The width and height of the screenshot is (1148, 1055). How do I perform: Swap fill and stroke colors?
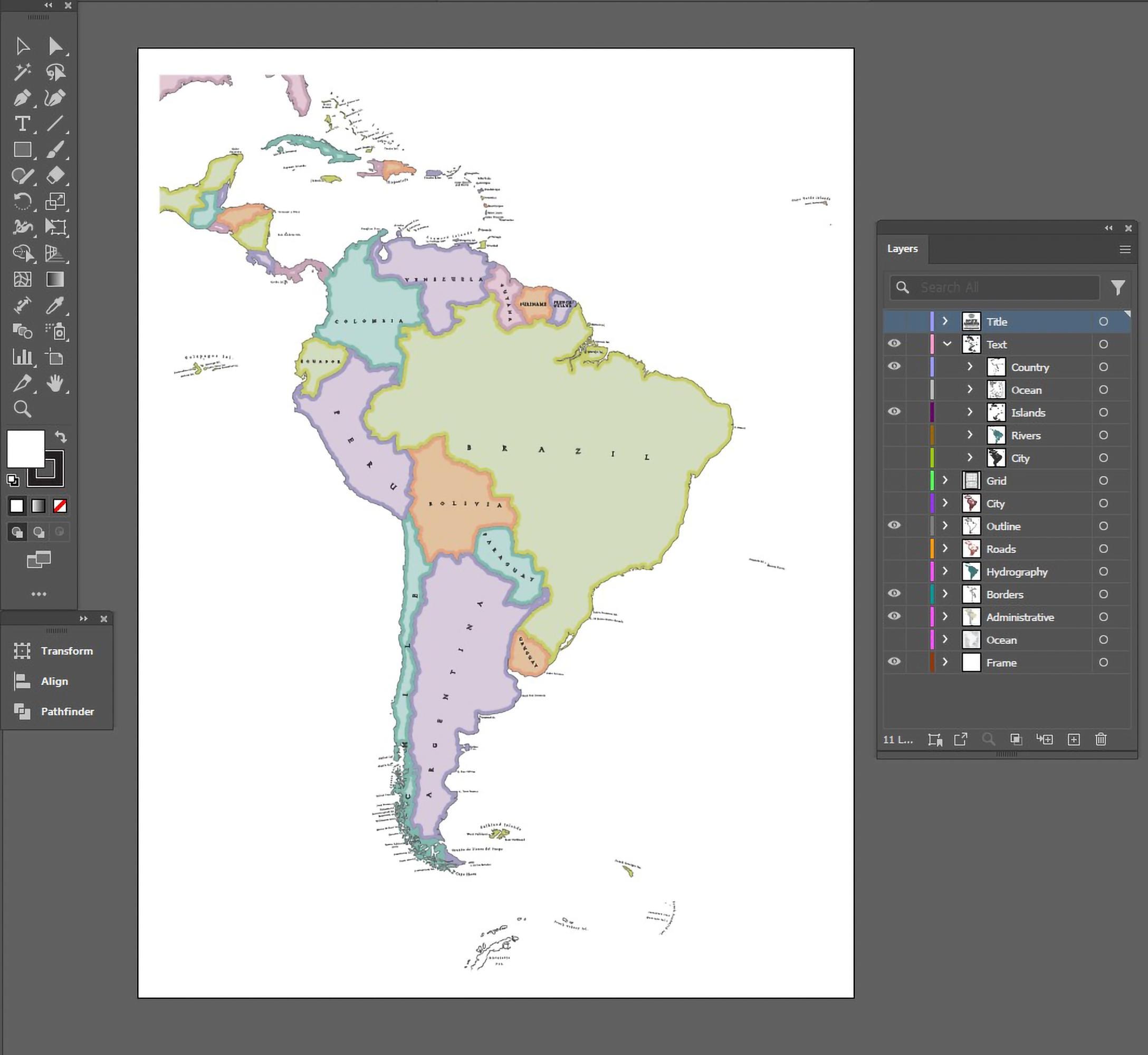pyautogui.click(x=61, y=437)
